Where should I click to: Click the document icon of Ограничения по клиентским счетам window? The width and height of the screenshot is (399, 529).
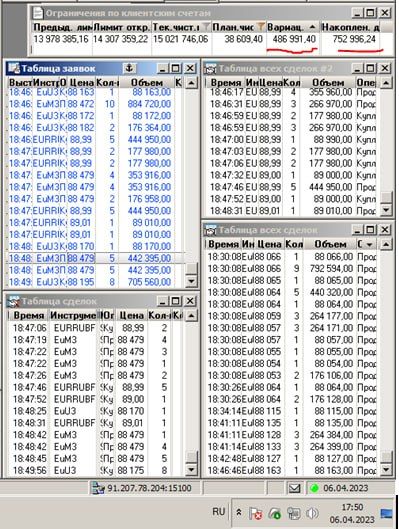pyautogui.click(x=38, y=13)
